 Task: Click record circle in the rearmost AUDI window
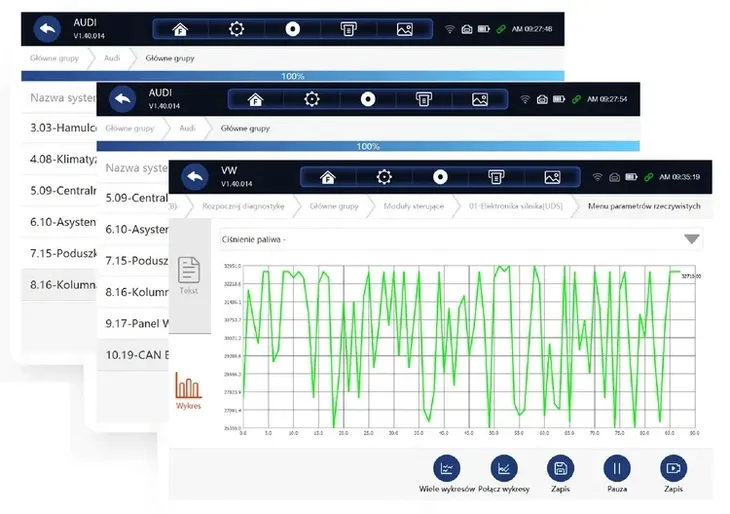tap(292, 29)
